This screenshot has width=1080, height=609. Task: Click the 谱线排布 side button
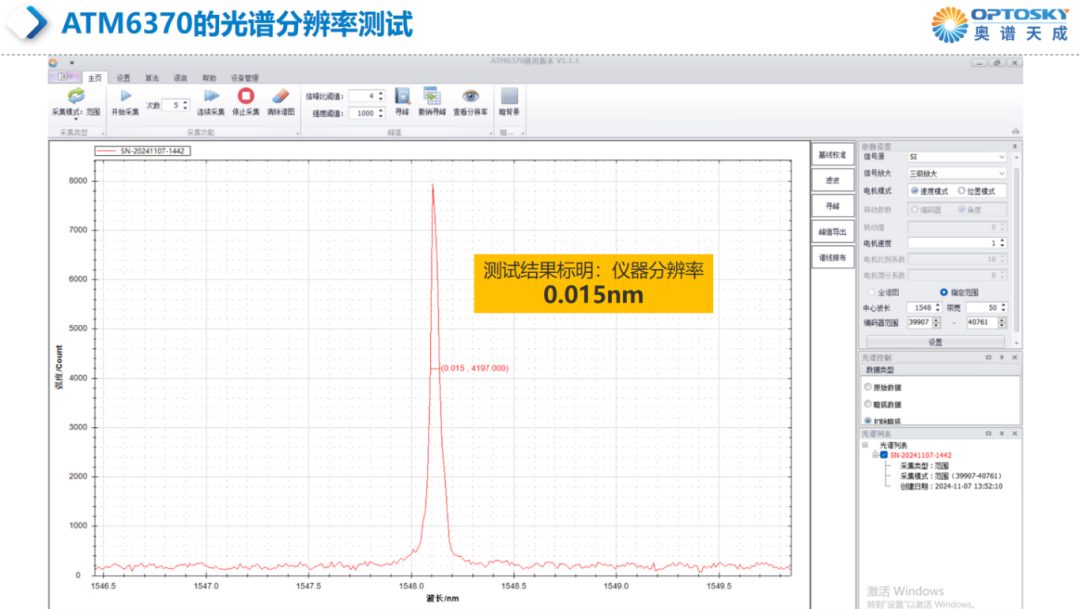click(833, 258)
